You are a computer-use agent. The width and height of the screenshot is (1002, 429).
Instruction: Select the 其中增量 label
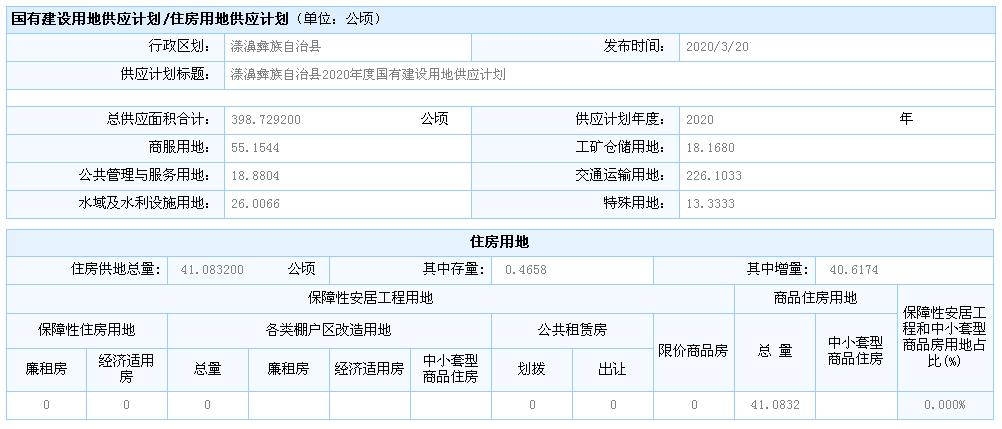point(778,269)
